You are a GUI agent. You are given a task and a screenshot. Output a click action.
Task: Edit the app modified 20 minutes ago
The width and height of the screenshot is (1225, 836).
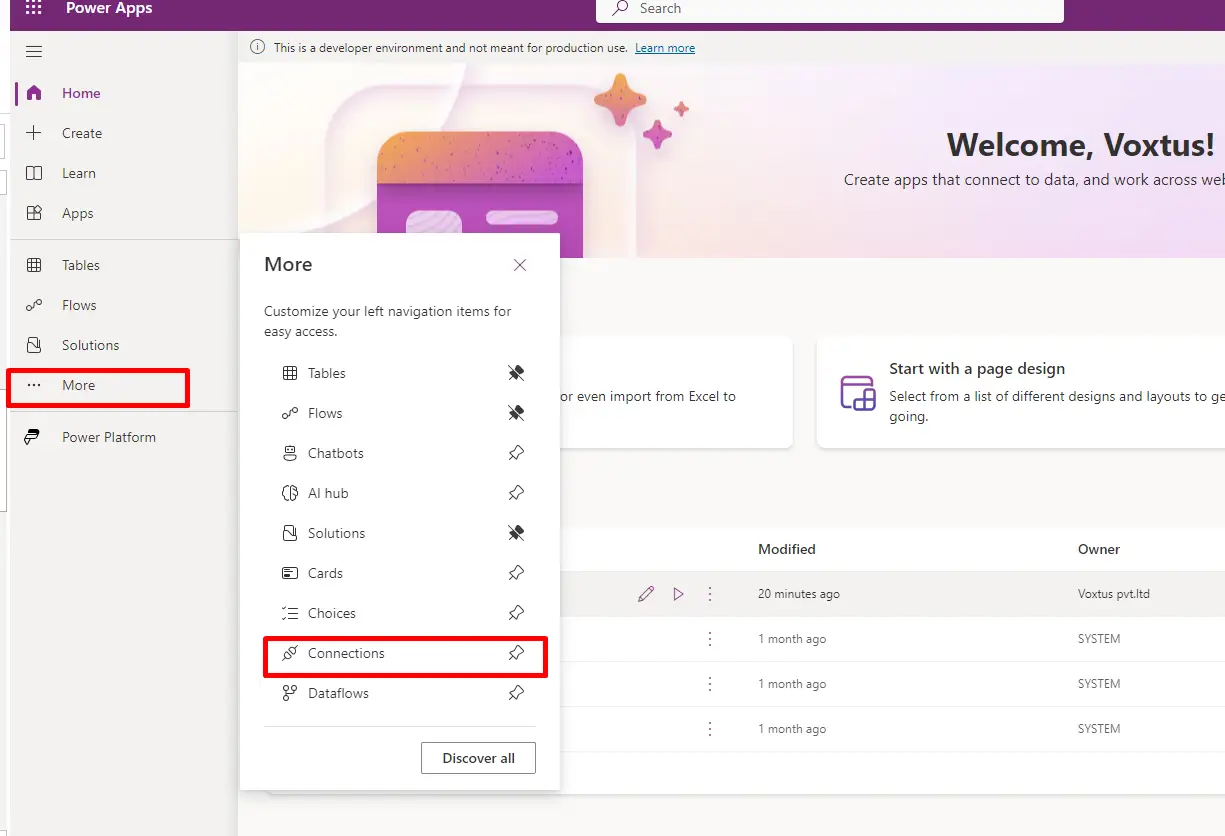[x=646, y=594]
